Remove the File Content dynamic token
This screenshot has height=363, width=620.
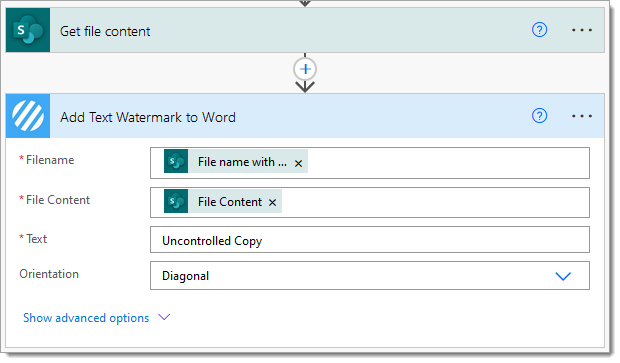(x=272, y=202)
